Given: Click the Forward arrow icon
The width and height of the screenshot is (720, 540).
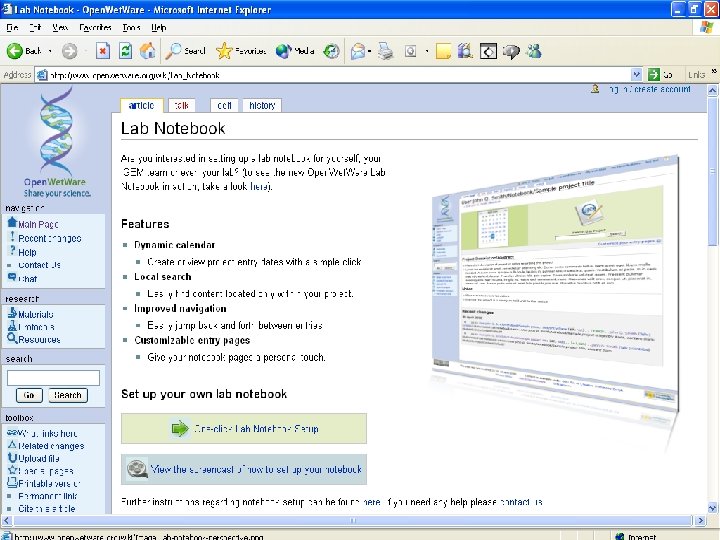Looking at the screenshot, I should click(69, 51).
